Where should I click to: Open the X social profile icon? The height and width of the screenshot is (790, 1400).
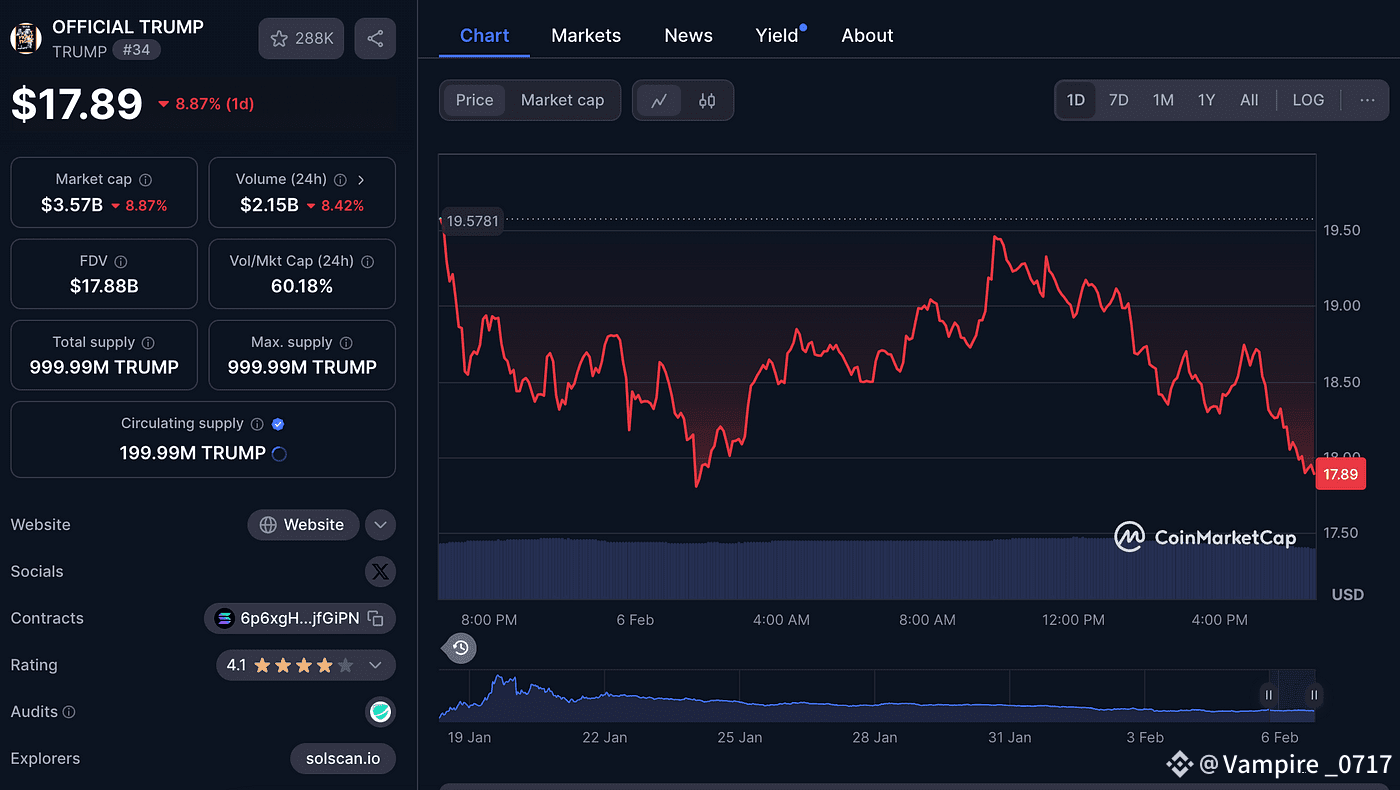380,572
